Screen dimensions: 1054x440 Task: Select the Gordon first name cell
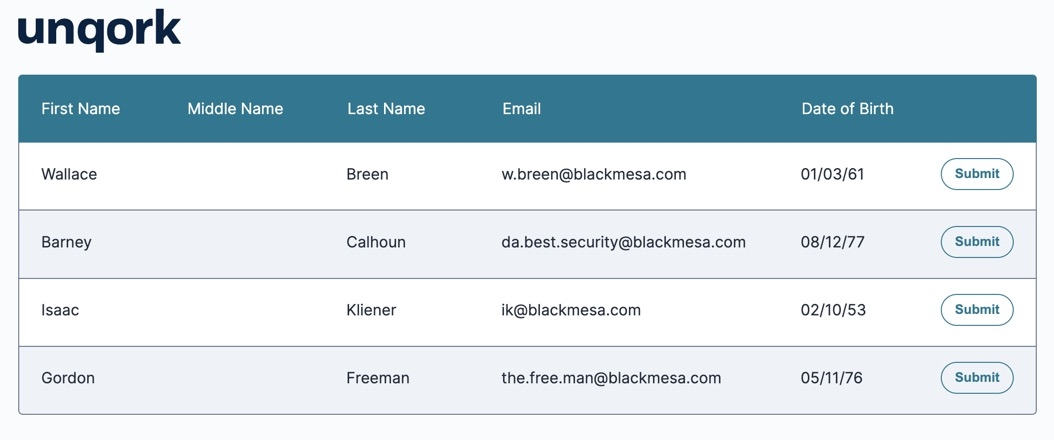68,378
